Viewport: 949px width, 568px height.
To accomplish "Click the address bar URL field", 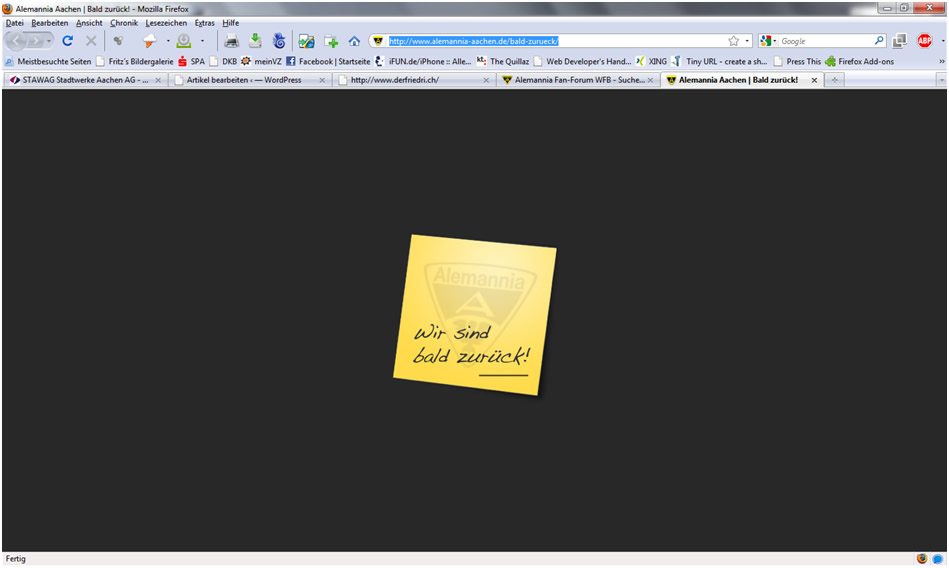I will (557, 41).
